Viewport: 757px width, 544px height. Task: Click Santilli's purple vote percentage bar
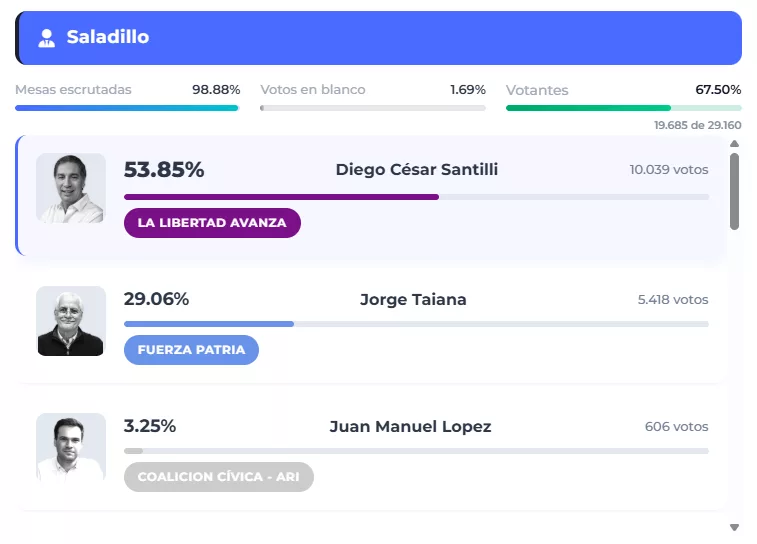(281, 197)
